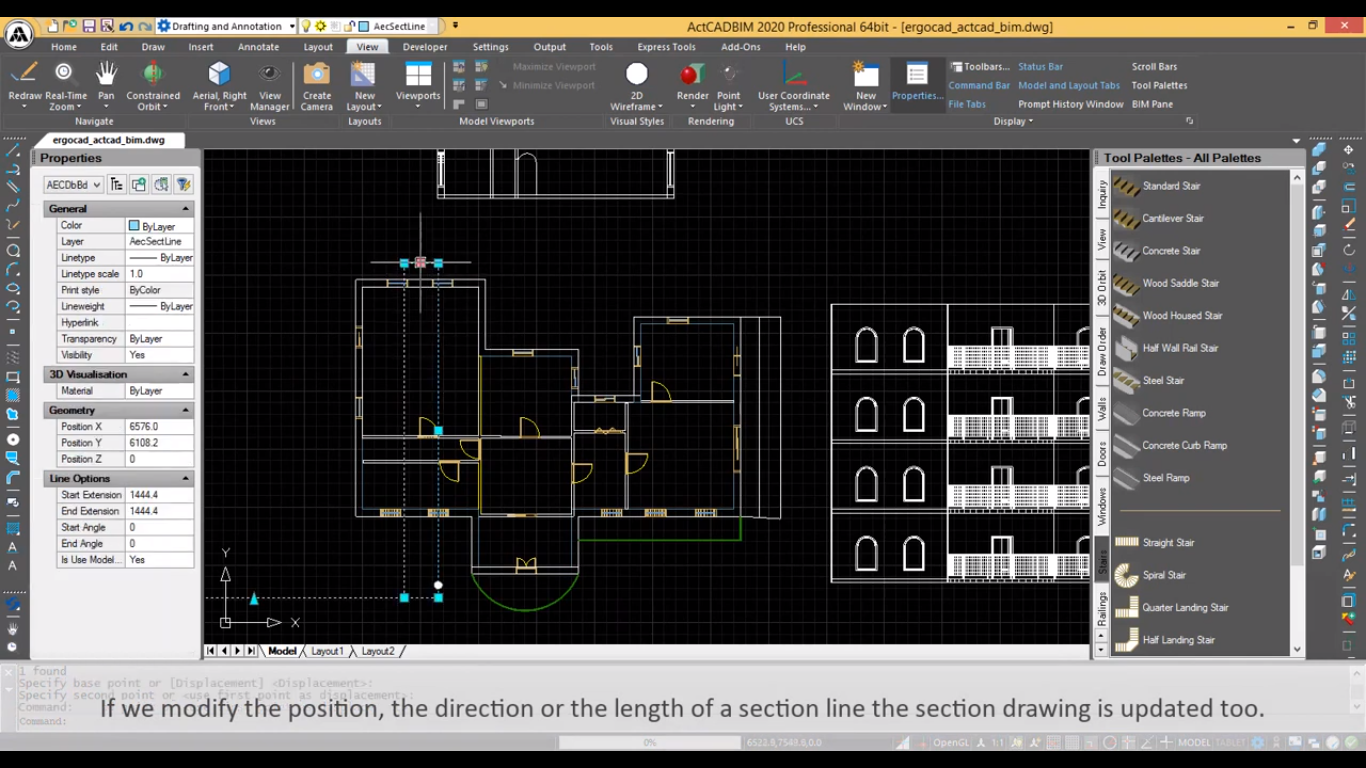Screen dimensions: 1366x768
Task: Click the Render teapot icon
Action: click(692, 73)
